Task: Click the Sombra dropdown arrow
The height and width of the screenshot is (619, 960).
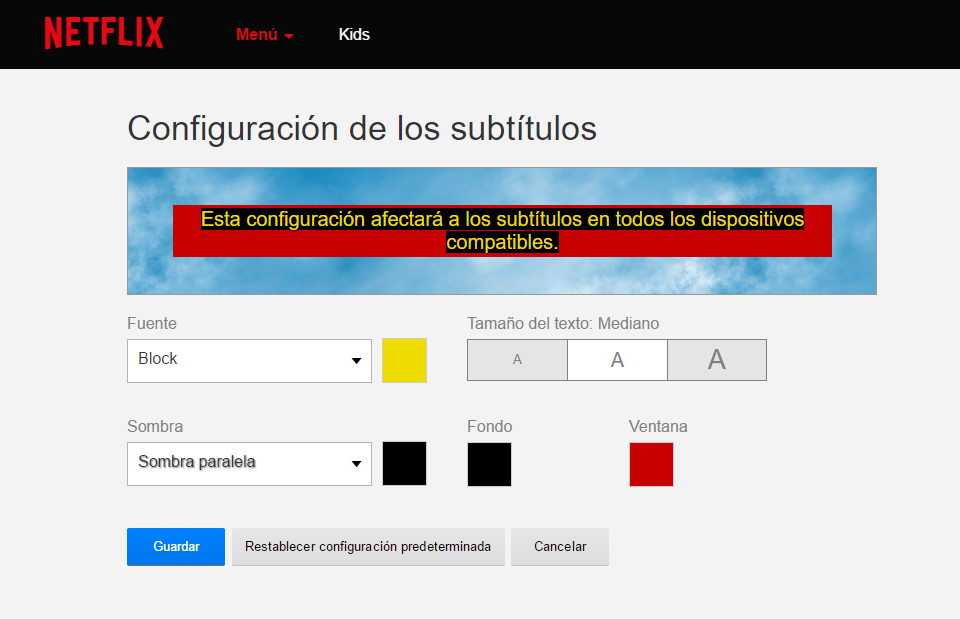Action: click(356, 464)
